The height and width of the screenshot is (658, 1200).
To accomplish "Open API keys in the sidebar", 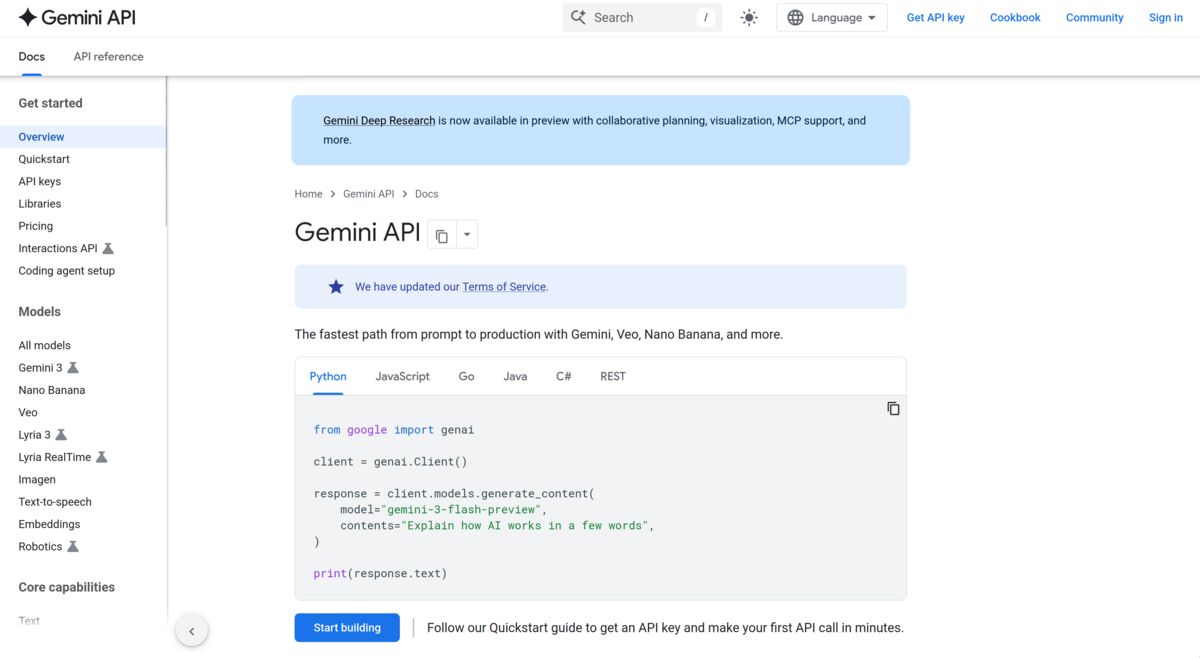I will tap(40, 182).
